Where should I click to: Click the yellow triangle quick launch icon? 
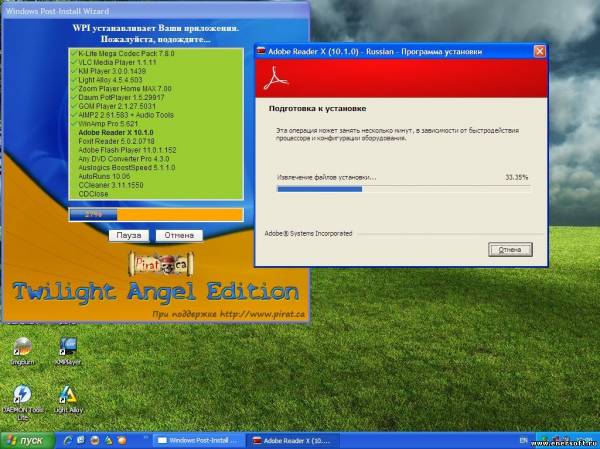(109, 441)
